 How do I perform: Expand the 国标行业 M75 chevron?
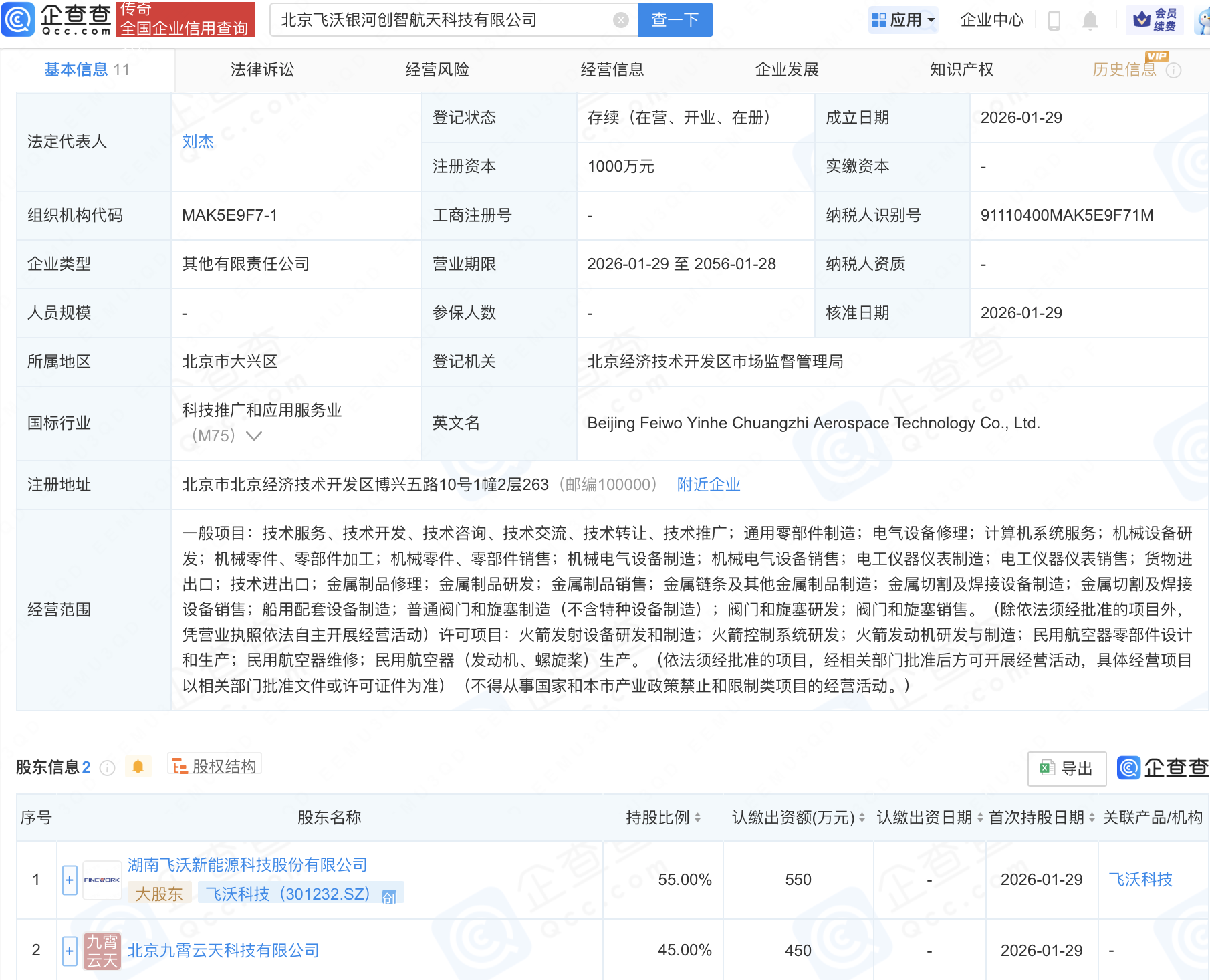click(x=254, y=436)
